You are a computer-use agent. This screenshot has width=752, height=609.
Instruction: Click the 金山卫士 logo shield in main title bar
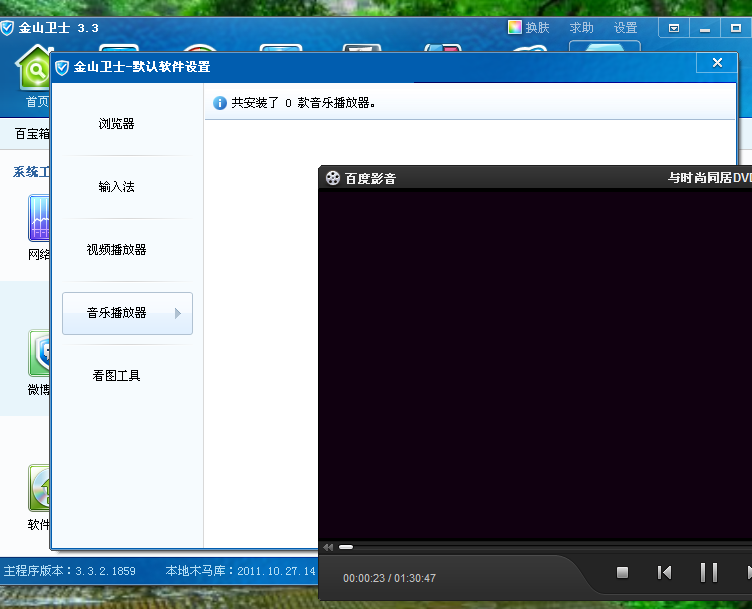pos(7,28)
